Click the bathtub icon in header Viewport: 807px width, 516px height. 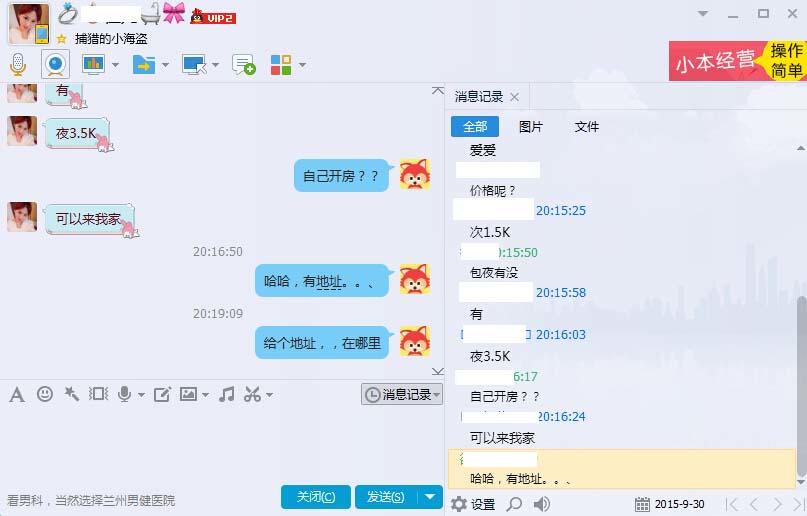[x=150, y=14]
